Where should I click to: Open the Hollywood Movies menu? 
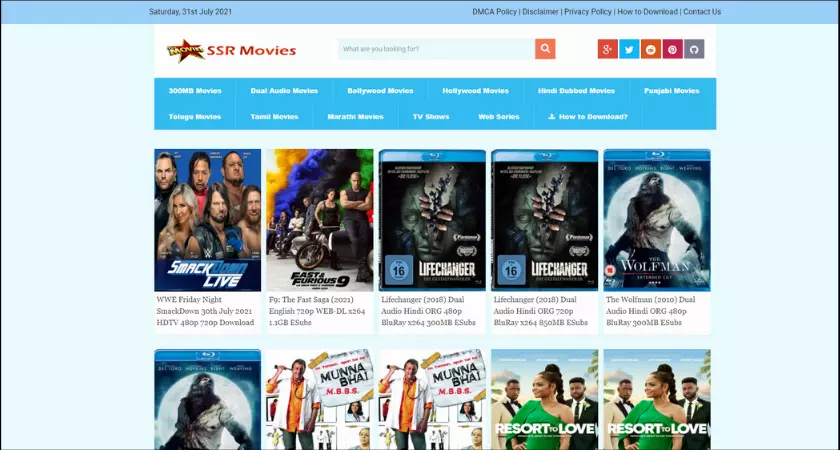pyautogui.click(x=475, y=91)
